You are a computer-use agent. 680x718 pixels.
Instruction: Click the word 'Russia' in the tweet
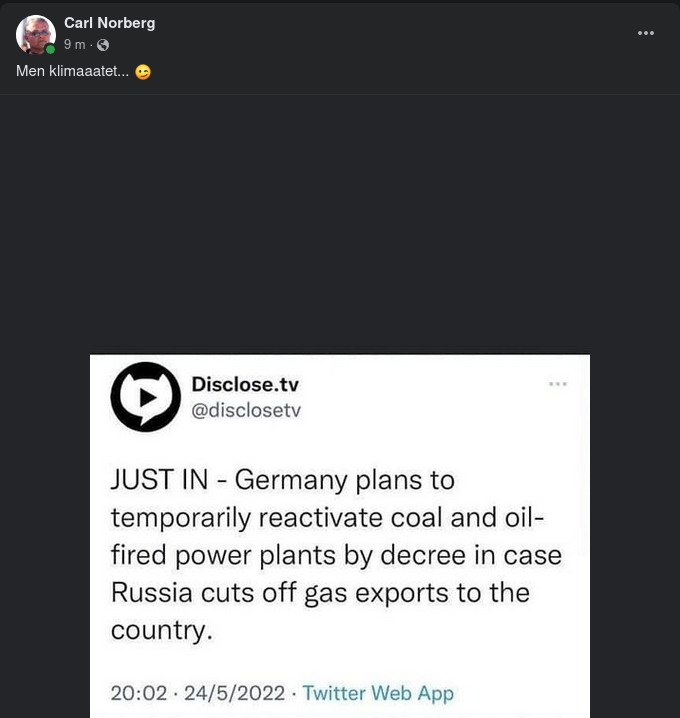click(151, 592)
